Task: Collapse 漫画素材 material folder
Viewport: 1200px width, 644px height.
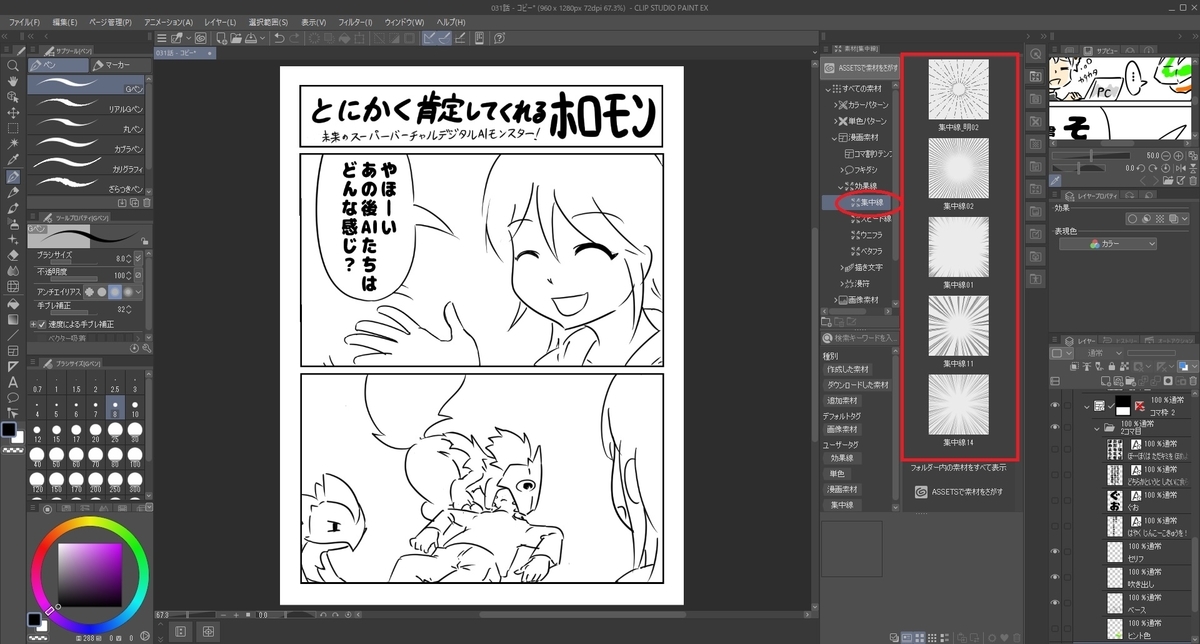Action: pyautogui.click(x=834, y=138)
